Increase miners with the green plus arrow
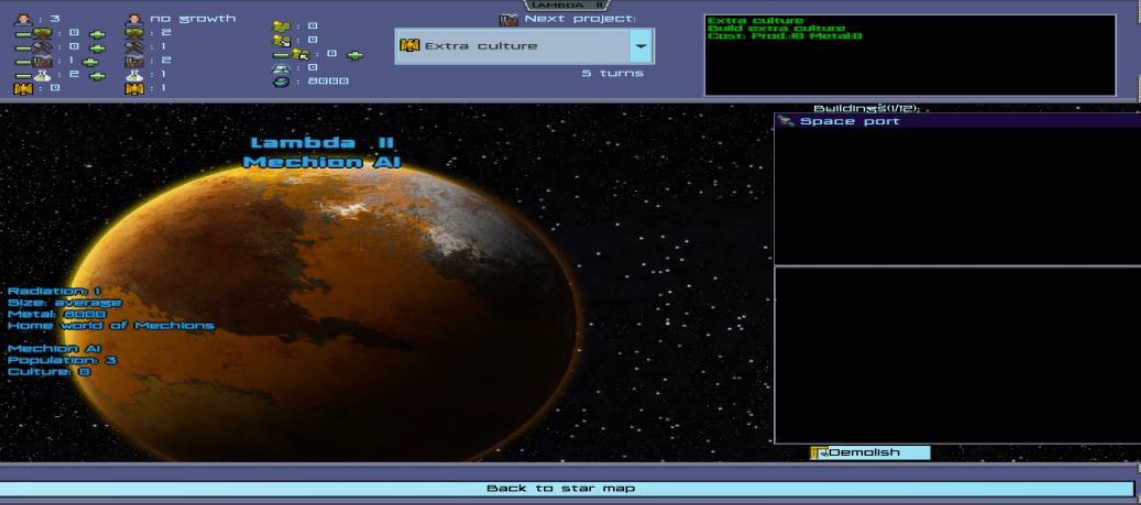Screen dimensions: 1141x505 tap(97, 47)
